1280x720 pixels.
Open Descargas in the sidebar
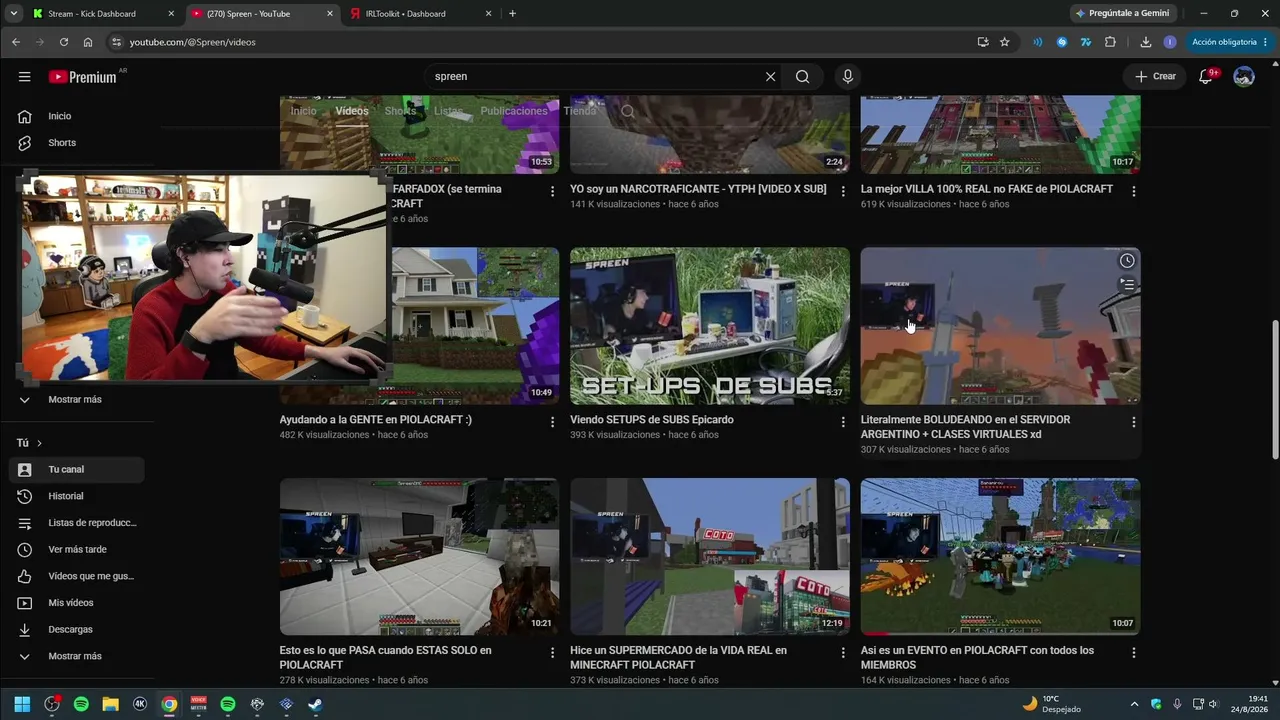(x=77, y=630)
